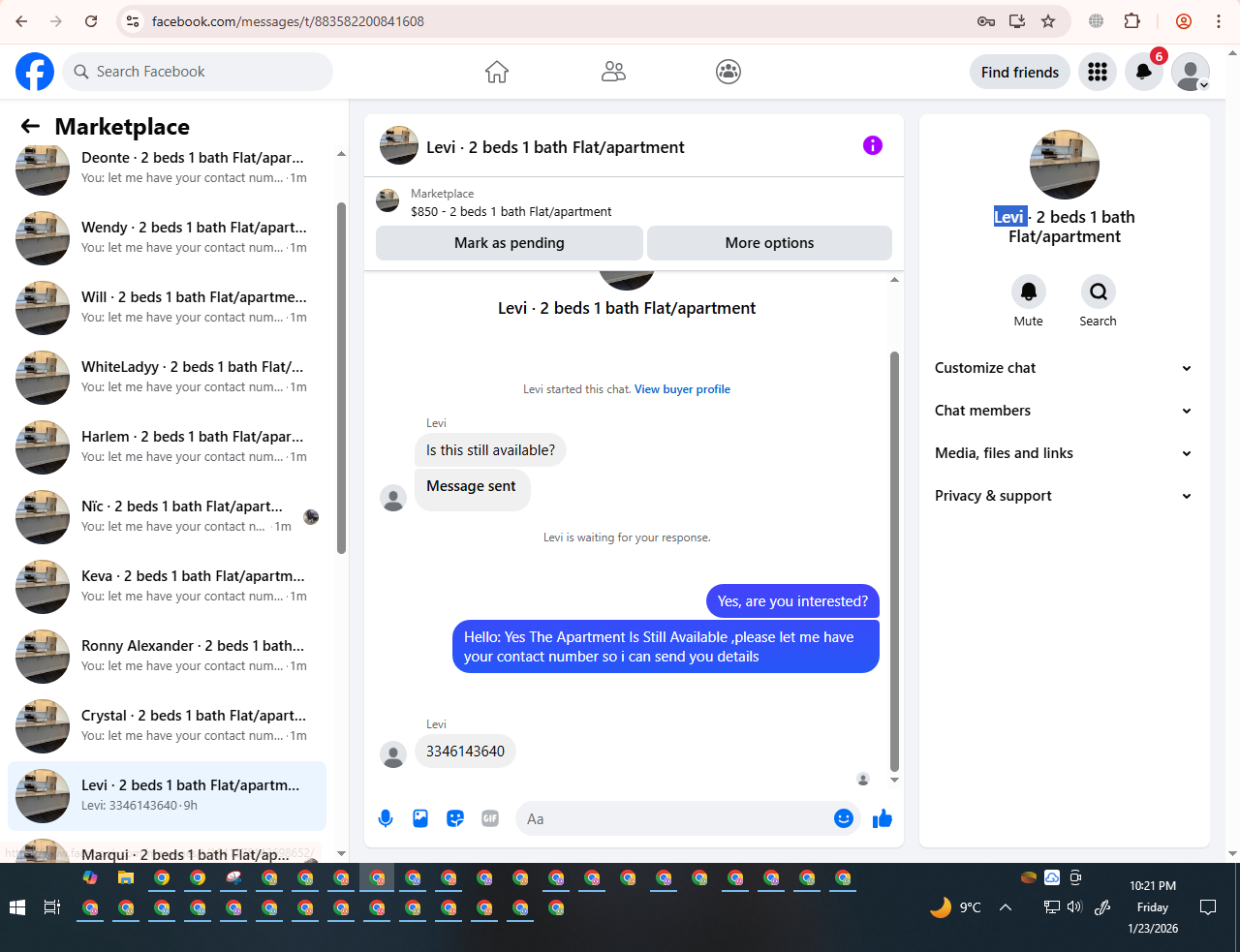Click the 'Yes, are you interested?' message
Screen dimensions: 1240x952
792,601
